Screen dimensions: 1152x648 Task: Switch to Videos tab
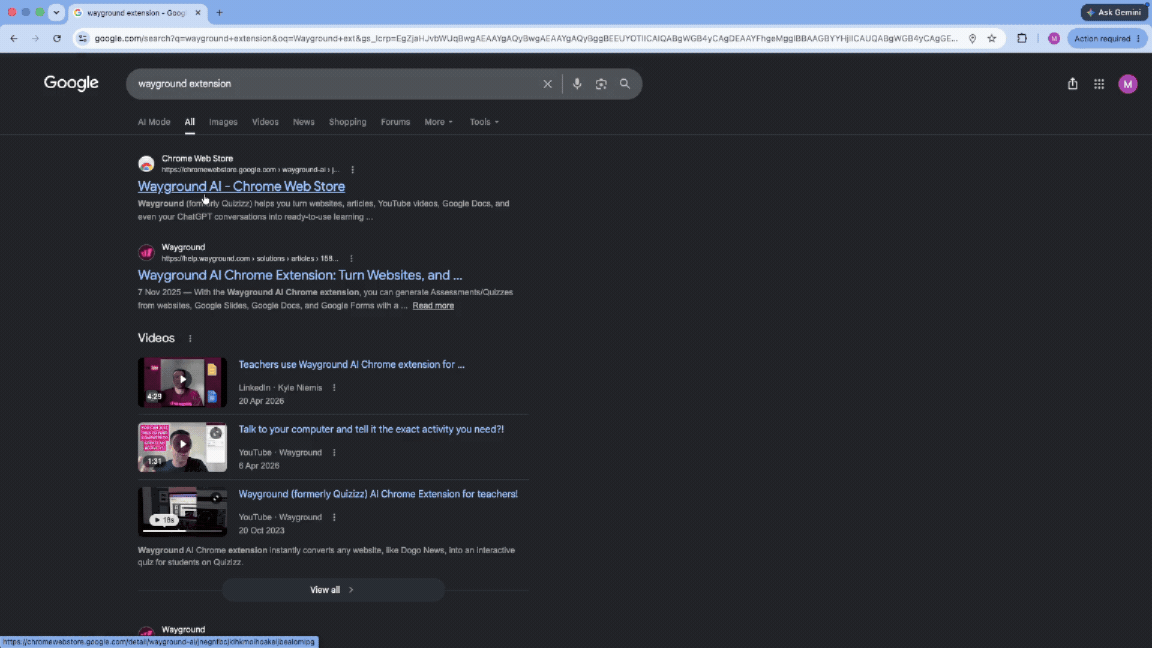(x=265, y=122)
